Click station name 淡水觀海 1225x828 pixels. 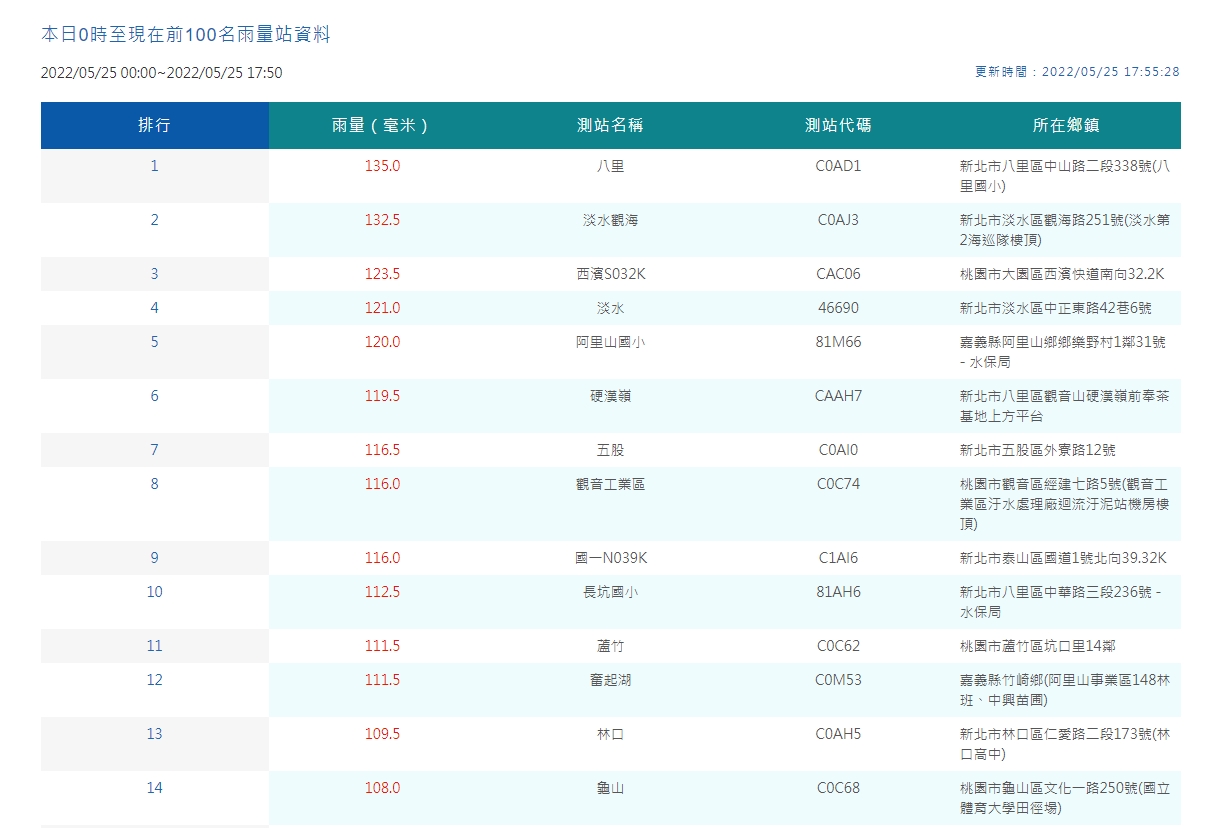(610, 220)
